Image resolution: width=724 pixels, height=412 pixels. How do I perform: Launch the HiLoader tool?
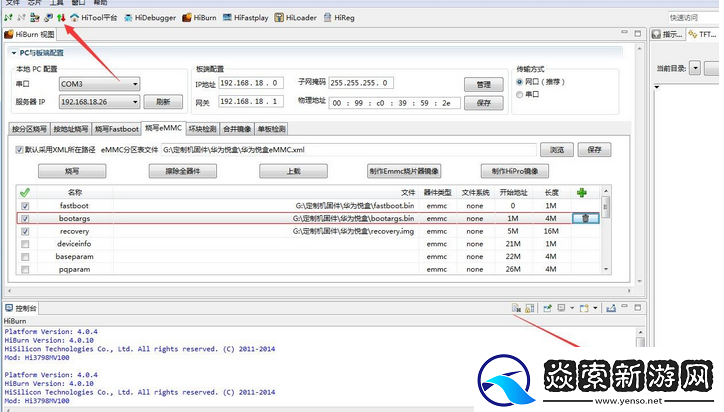296,18
